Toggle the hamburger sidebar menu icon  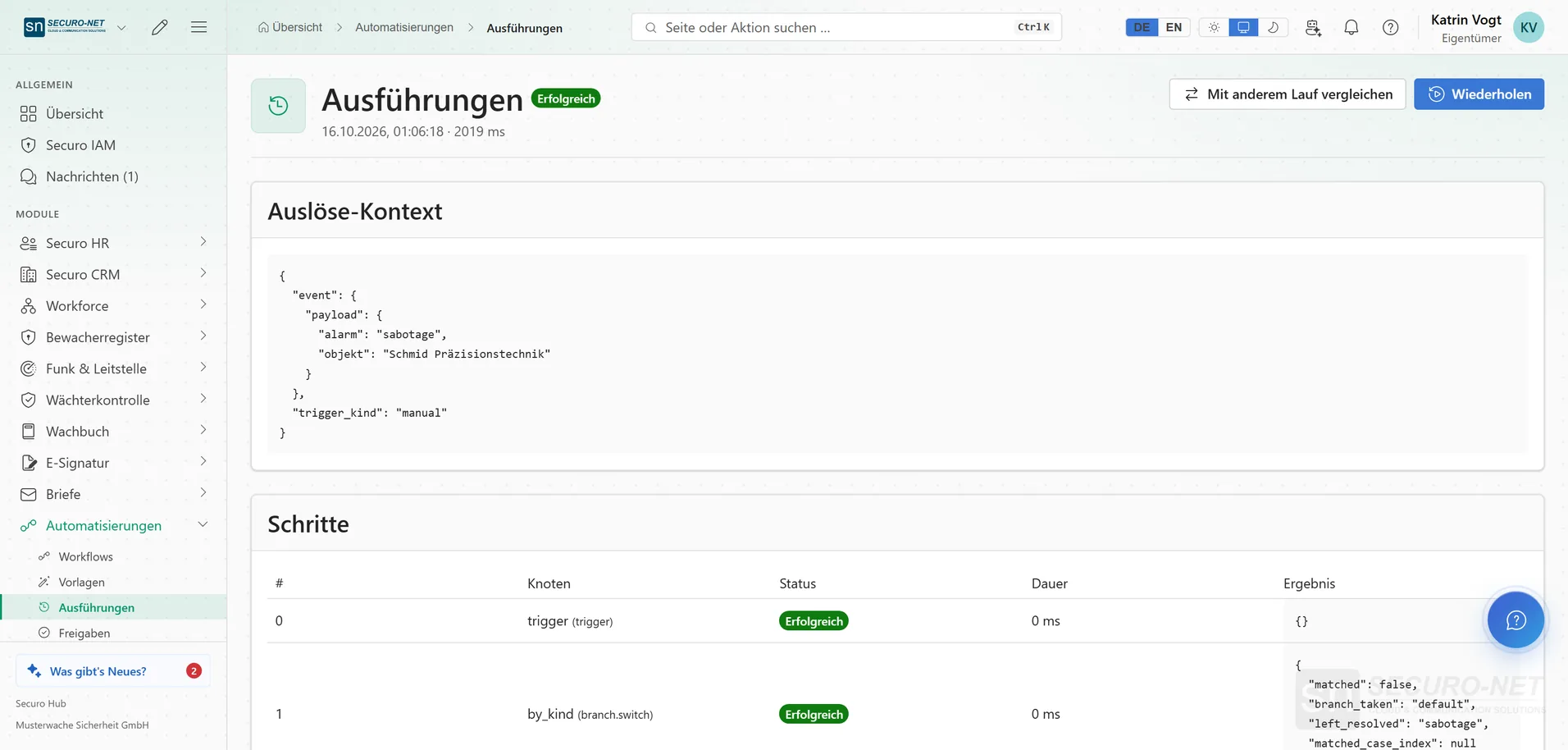pos(198,27)
